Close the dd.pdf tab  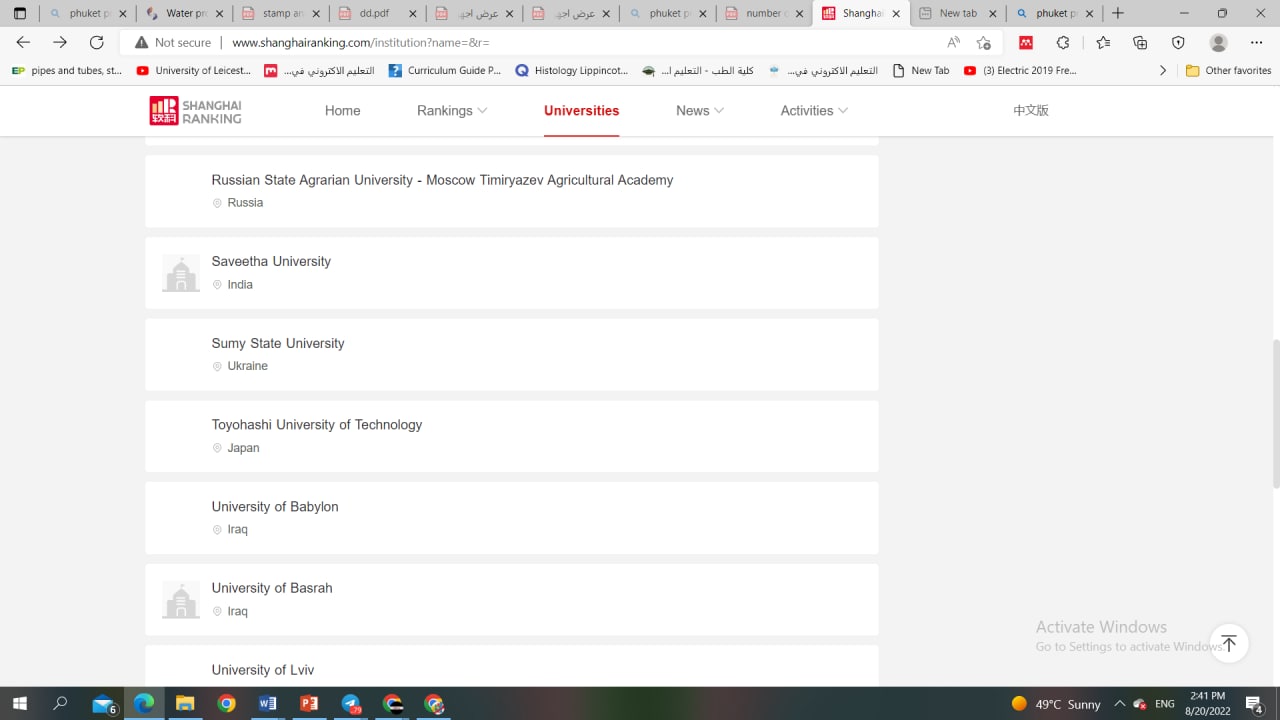pos(412,13)
